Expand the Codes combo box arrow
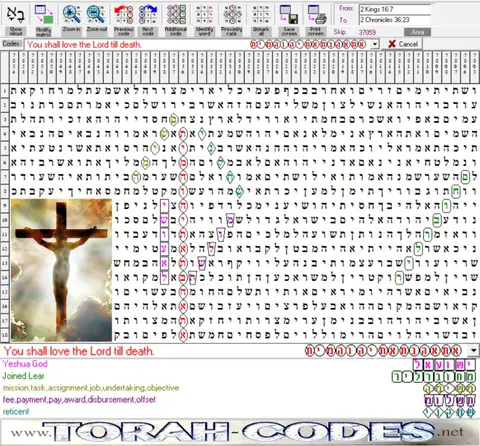The height and width of the screenshot is (446, 480). tap(375, 44)
